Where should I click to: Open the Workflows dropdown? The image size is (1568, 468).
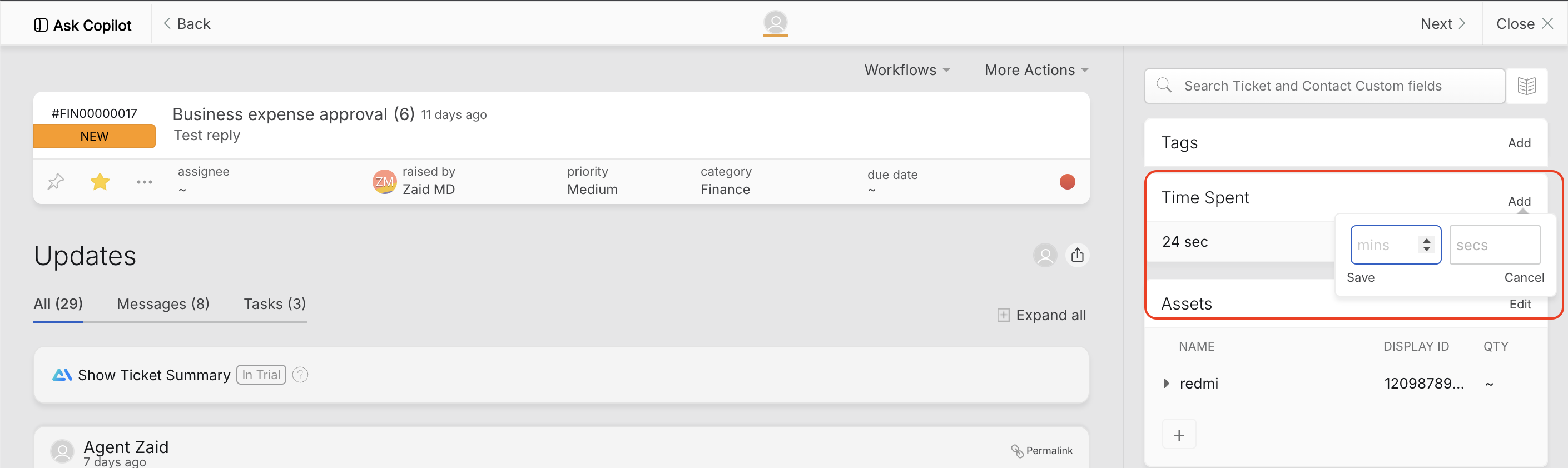(907, 70)
